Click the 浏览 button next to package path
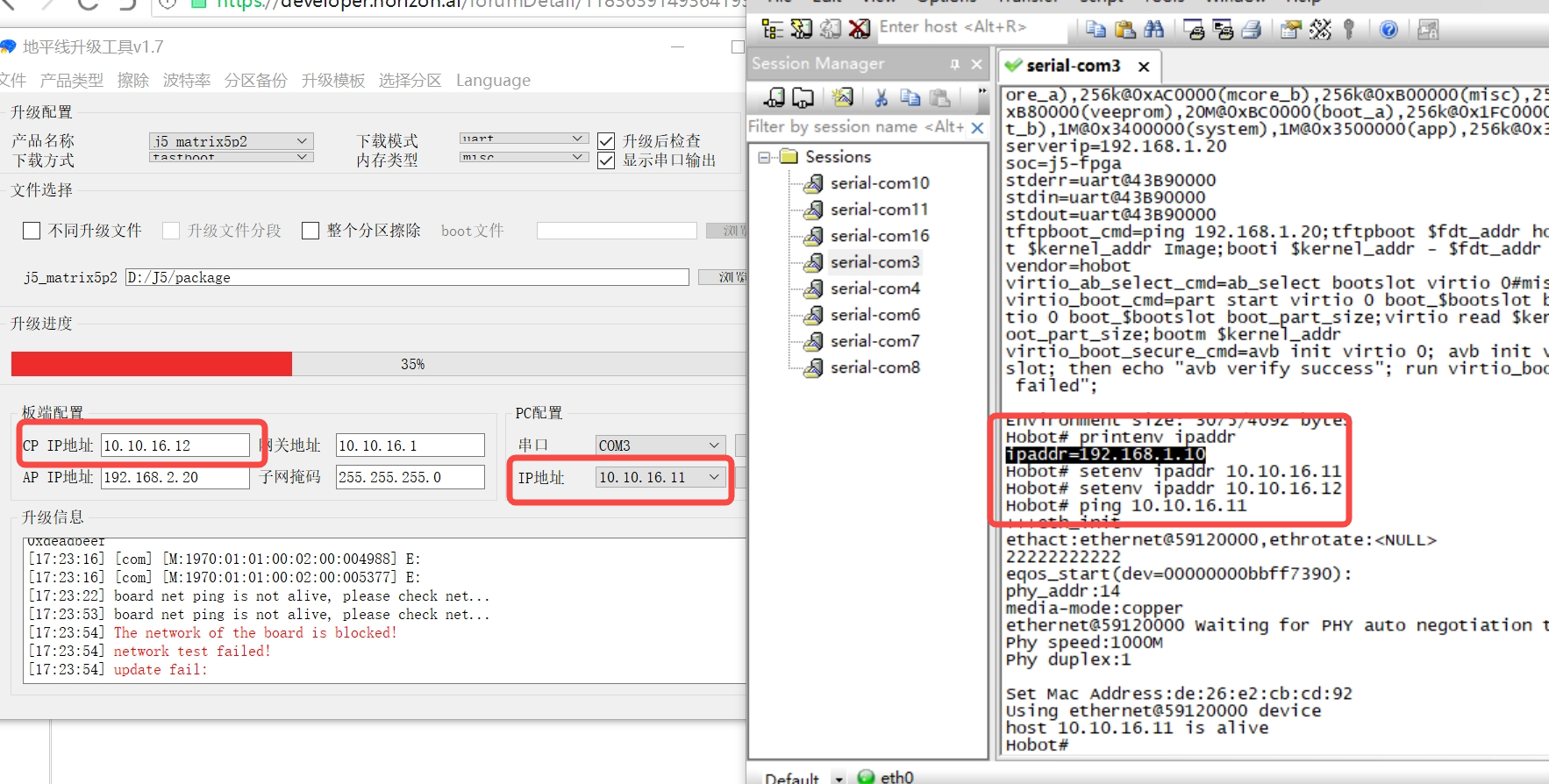Image resolution: width=1549 pixels, height=784 pixels. (x=723, y=277)
